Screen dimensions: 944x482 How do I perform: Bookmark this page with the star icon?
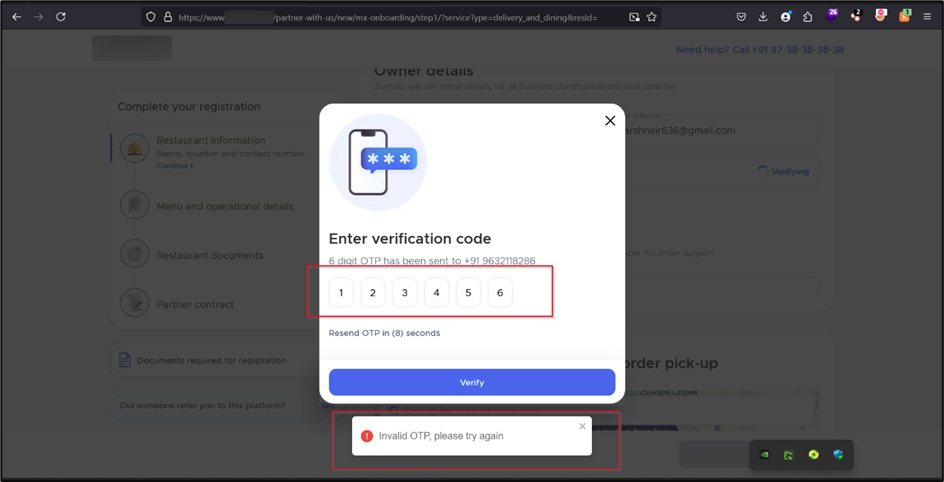(x=652, y=17)
